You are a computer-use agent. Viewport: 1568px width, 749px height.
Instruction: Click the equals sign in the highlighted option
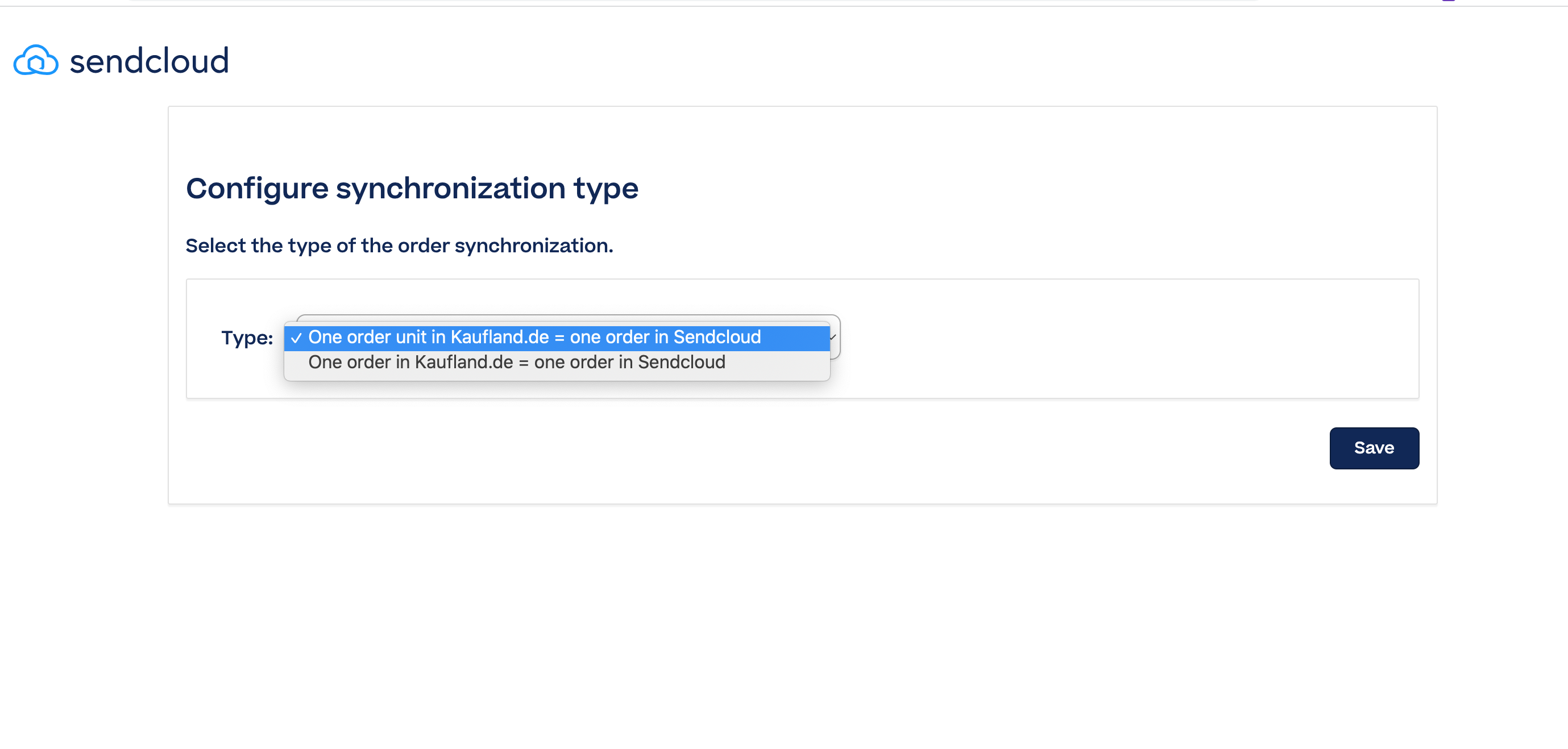[x=559, y=338]
